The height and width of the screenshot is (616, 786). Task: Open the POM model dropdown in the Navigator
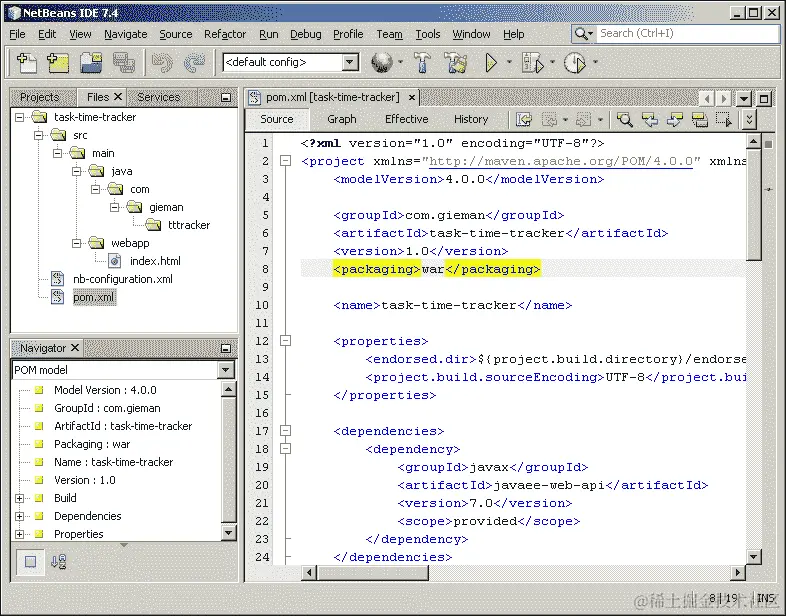click(226, 370)
